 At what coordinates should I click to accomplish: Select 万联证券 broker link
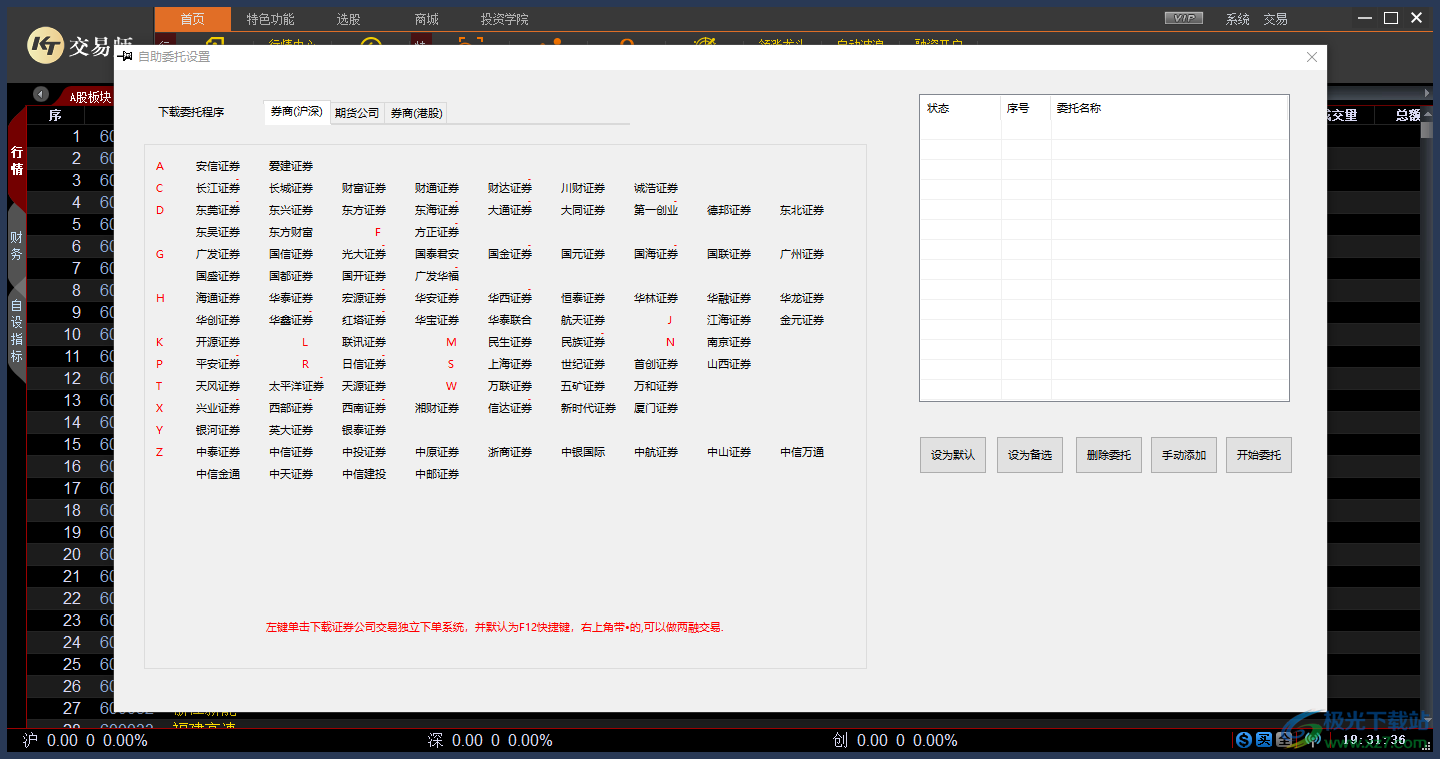(510, 386)
